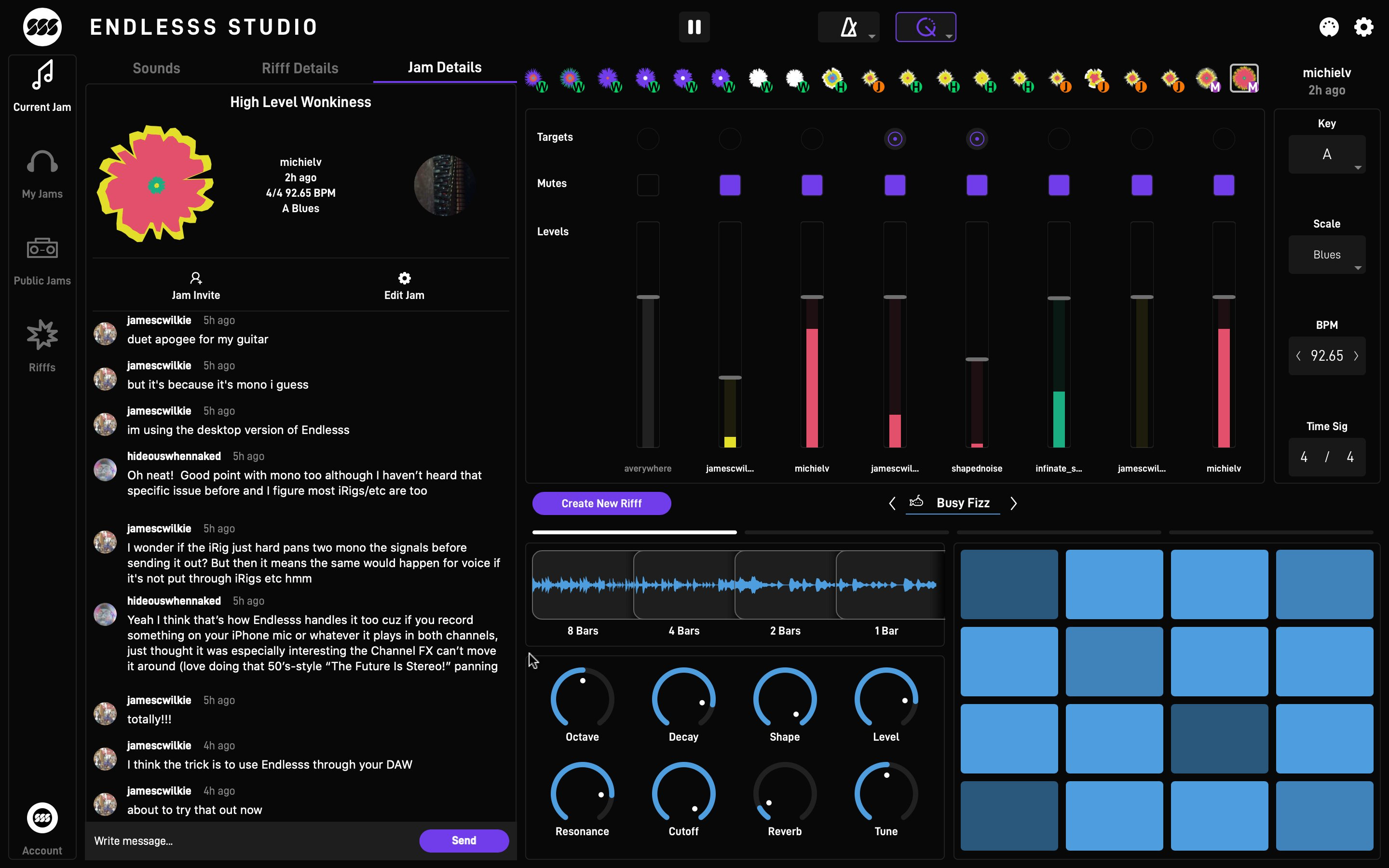Open settings gear in top bar
This screenshot has width=1389, height=868.
(x=1364, y=27)
